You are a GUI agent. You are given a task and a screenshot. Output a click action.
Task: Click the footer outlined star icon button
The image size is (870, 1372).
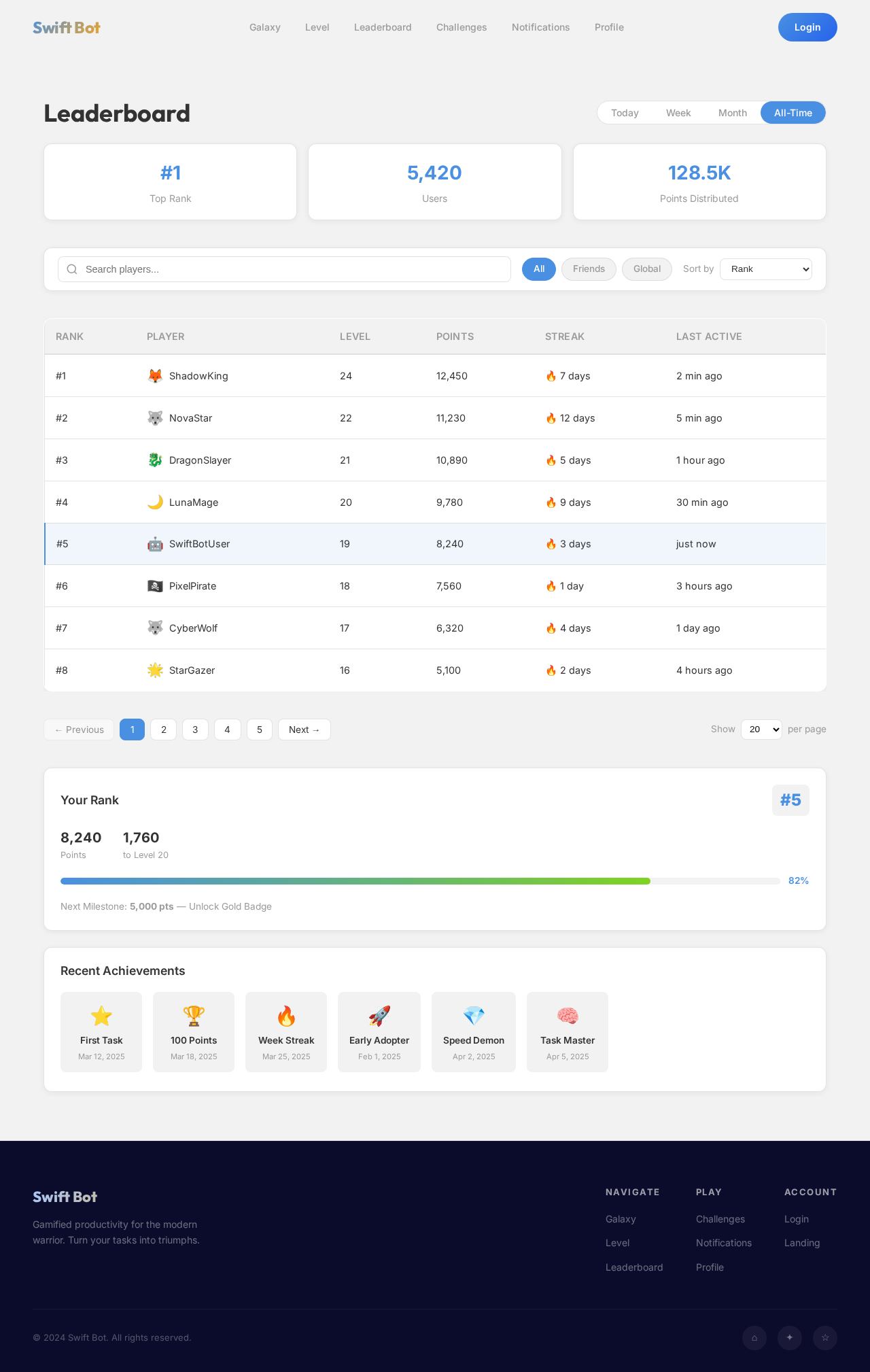[x=825, y=1338]
